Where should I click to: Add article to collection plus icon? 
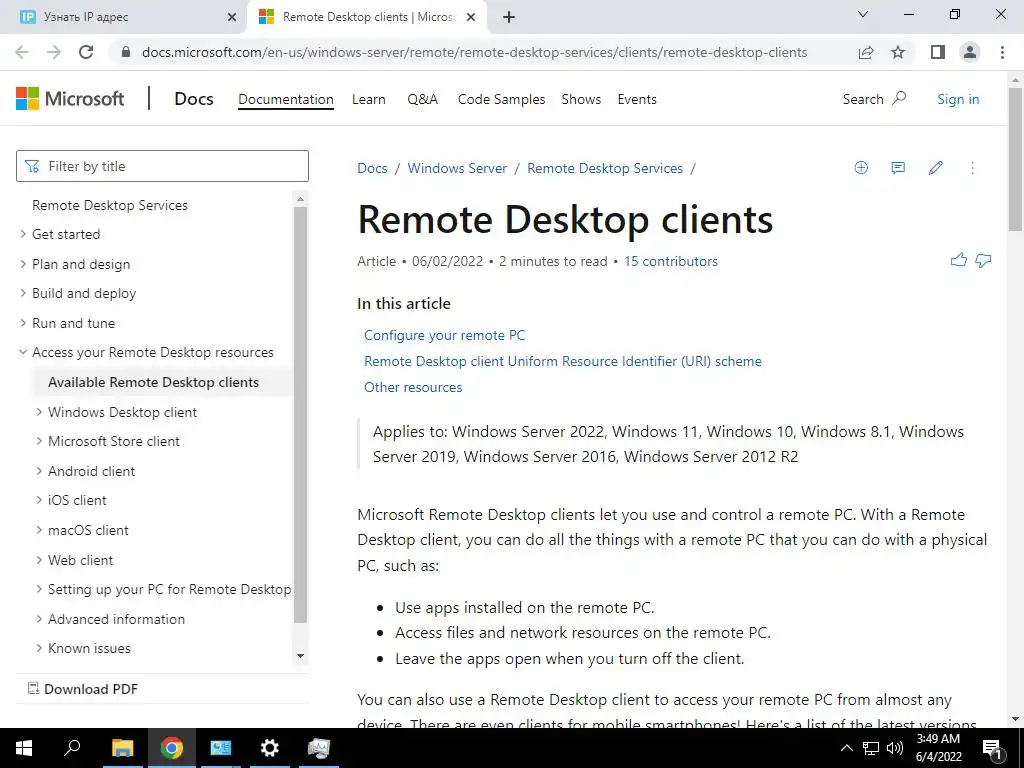[x=861, y=168]
